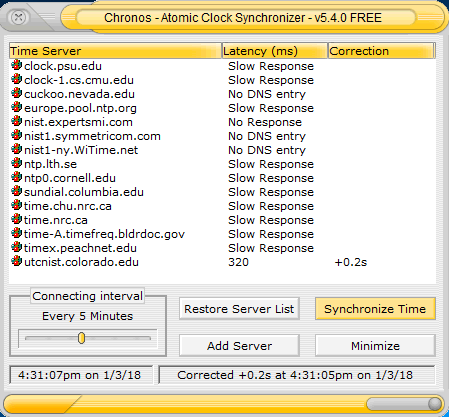Click the utcnist.colorado.edu server icon
The width and height of the screenshot is (449, 417).
point(16,261)
